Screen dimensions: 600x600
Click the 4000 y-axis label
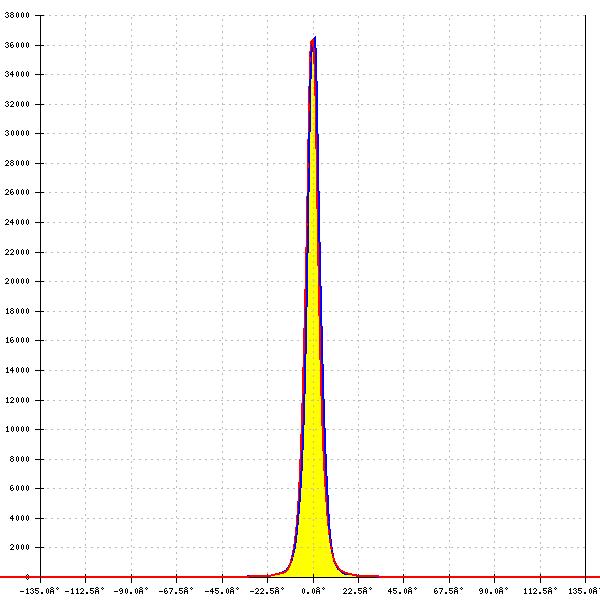coord(20,518)
